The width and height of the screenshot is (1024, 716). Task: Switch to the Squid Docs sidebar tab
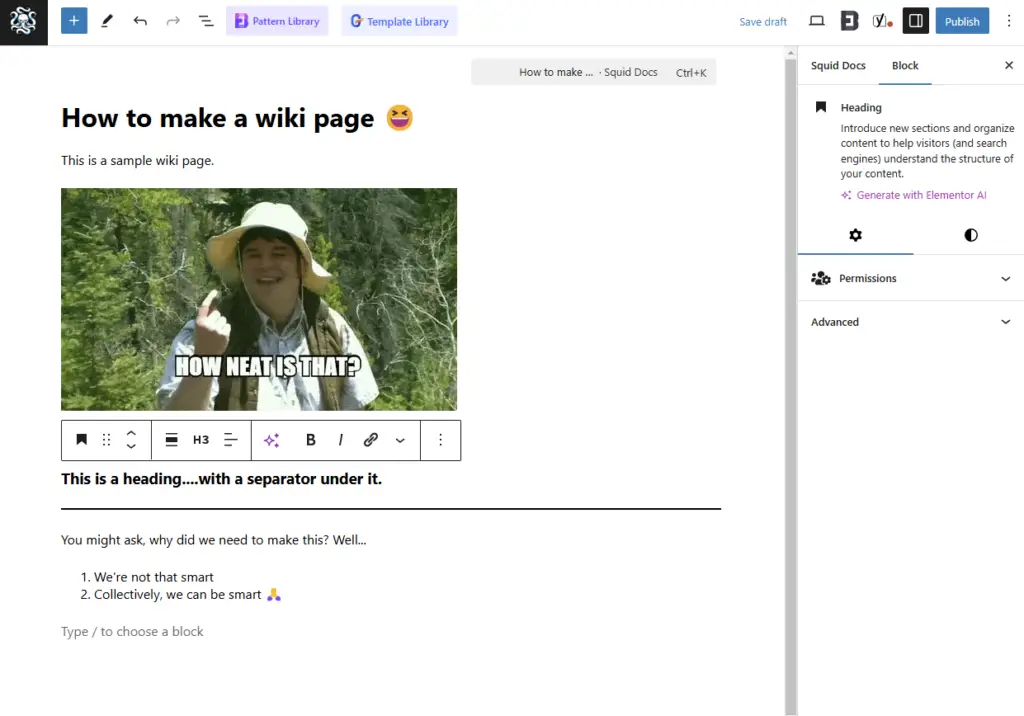click(x=838, y=65)
